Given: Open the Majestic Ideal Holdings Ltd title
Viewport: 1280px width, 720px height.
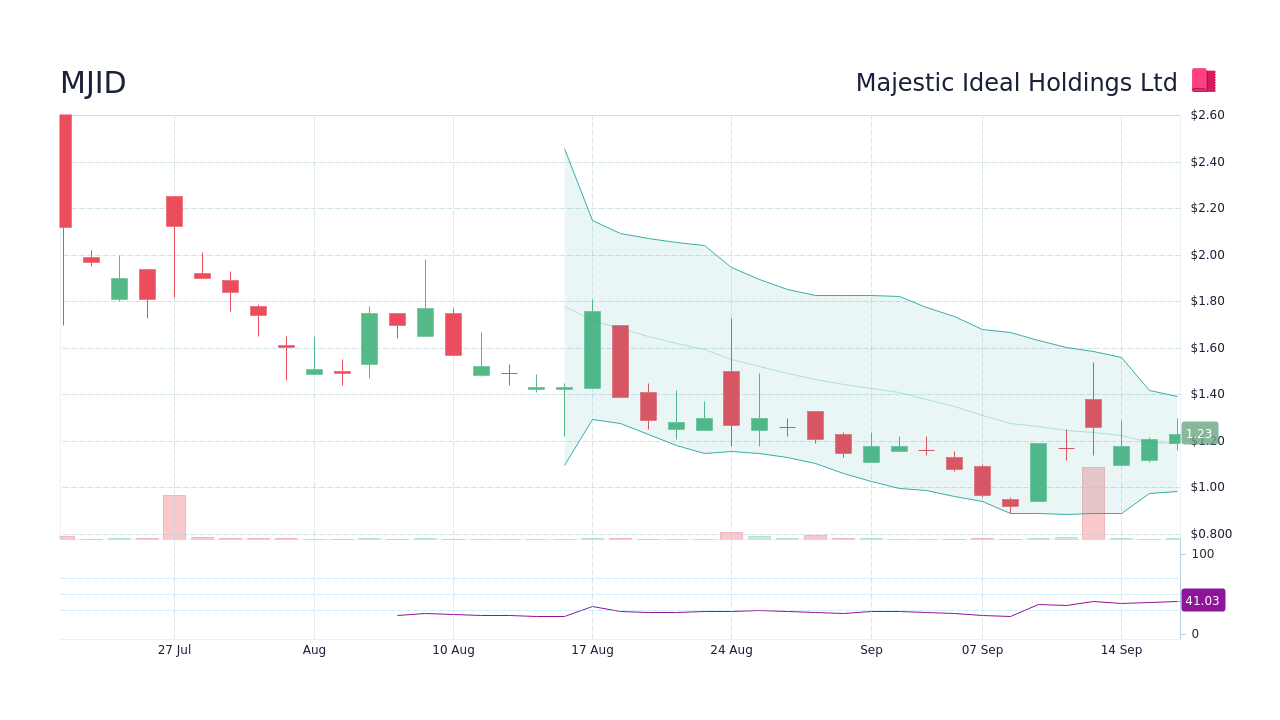Looking at the screenshot, I should pyautogui.click(x=1016, y=82).
